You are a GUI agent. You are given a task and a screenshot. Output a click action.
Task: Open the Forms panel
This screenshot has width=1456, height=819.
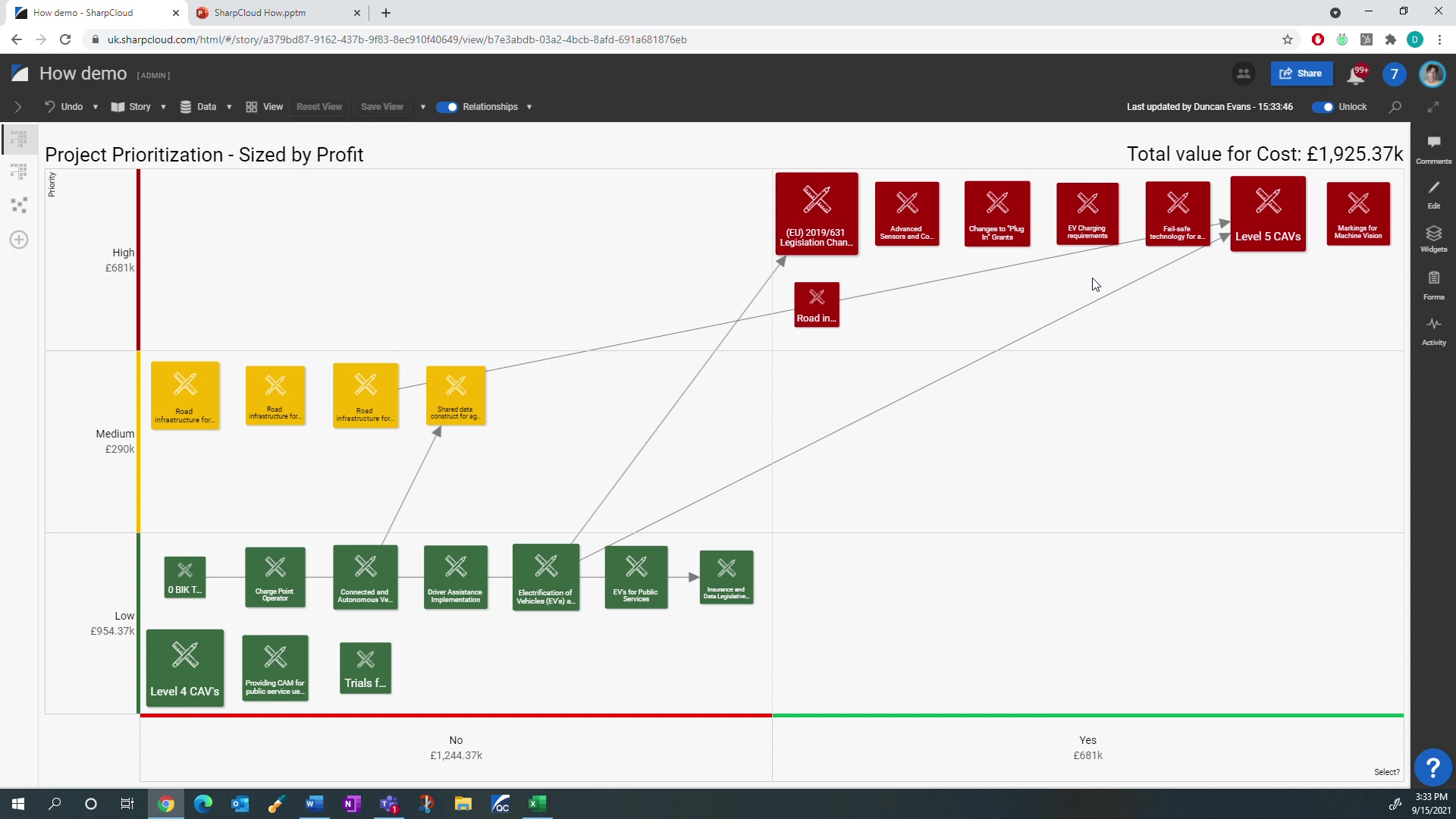[x=1433, y=284]
